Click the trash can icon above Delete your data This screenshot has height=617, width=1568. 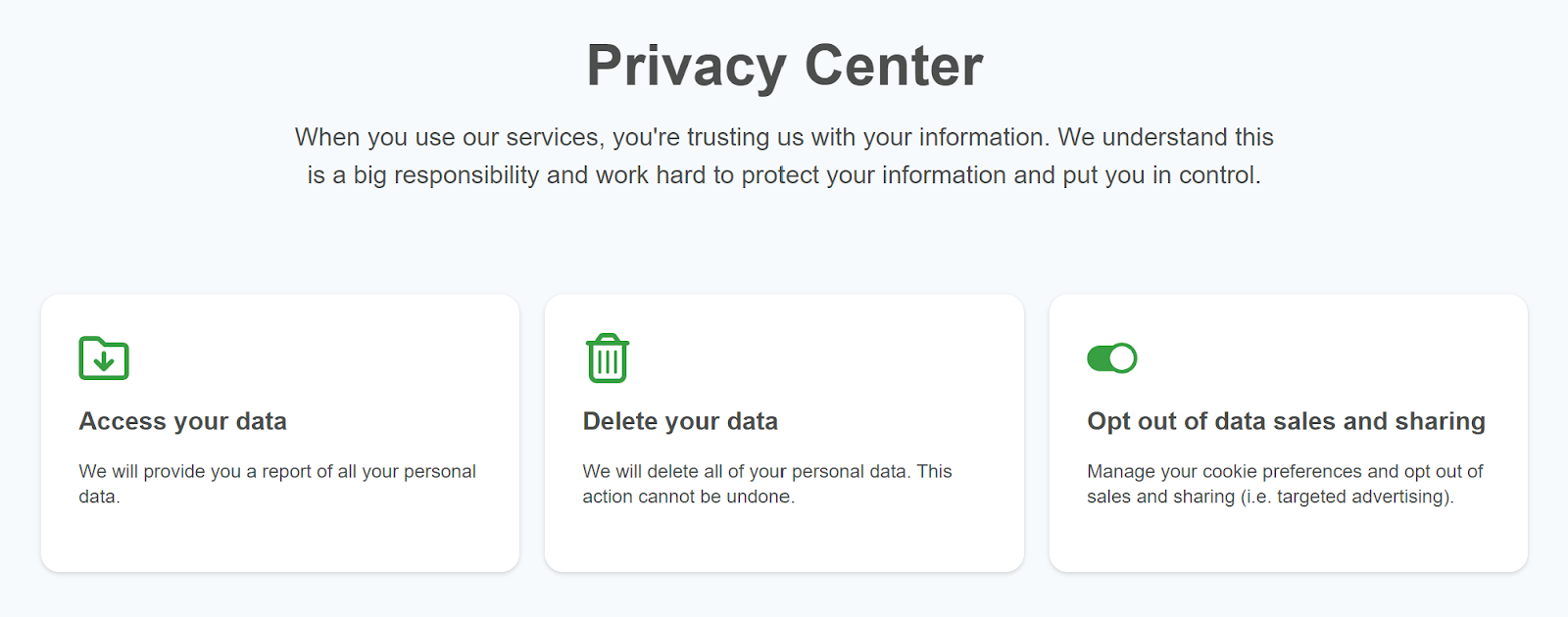click(x=606, y=358)
